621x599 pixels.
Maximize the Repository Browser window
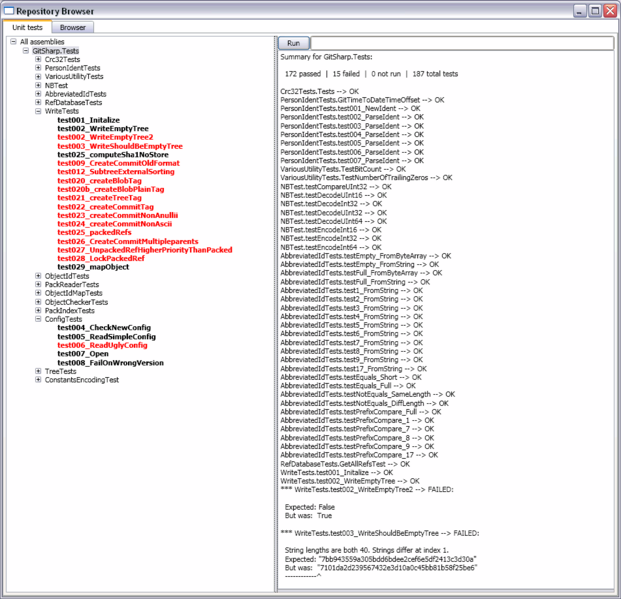click(x=595, y=11)
